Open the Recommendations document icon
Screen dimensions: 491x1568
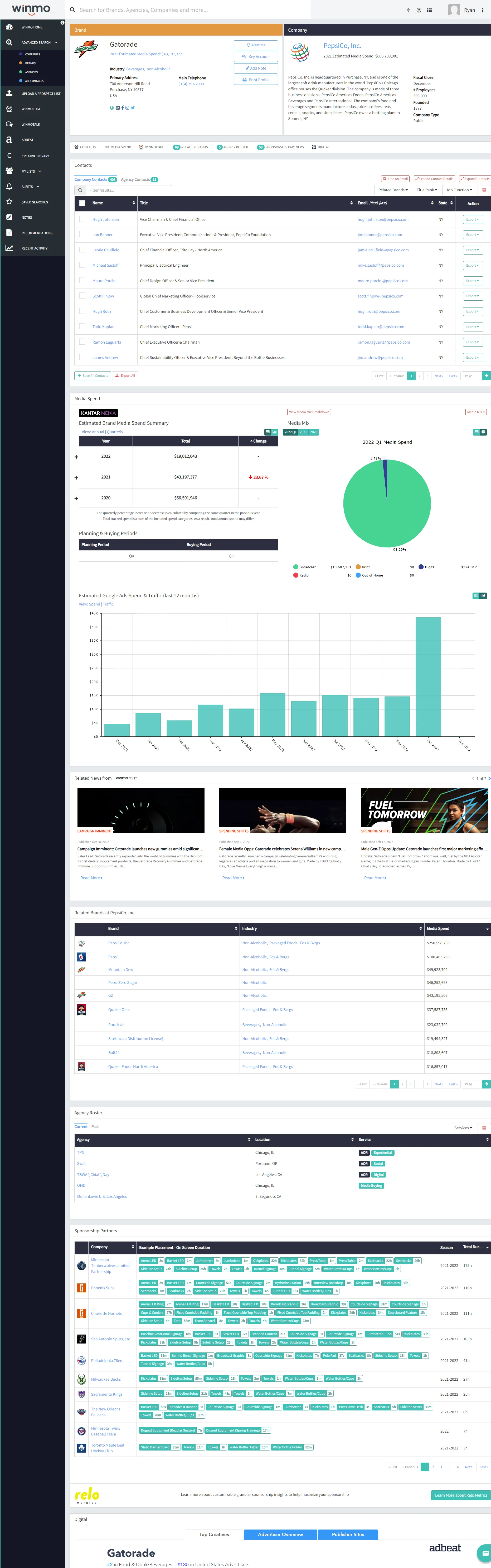pos(9,232)
